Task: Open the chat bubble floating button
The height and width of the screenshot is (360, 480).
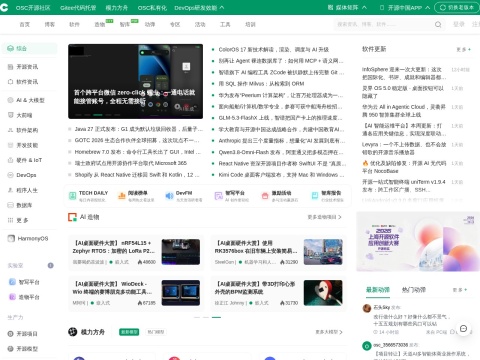Action: click(463, 329)
